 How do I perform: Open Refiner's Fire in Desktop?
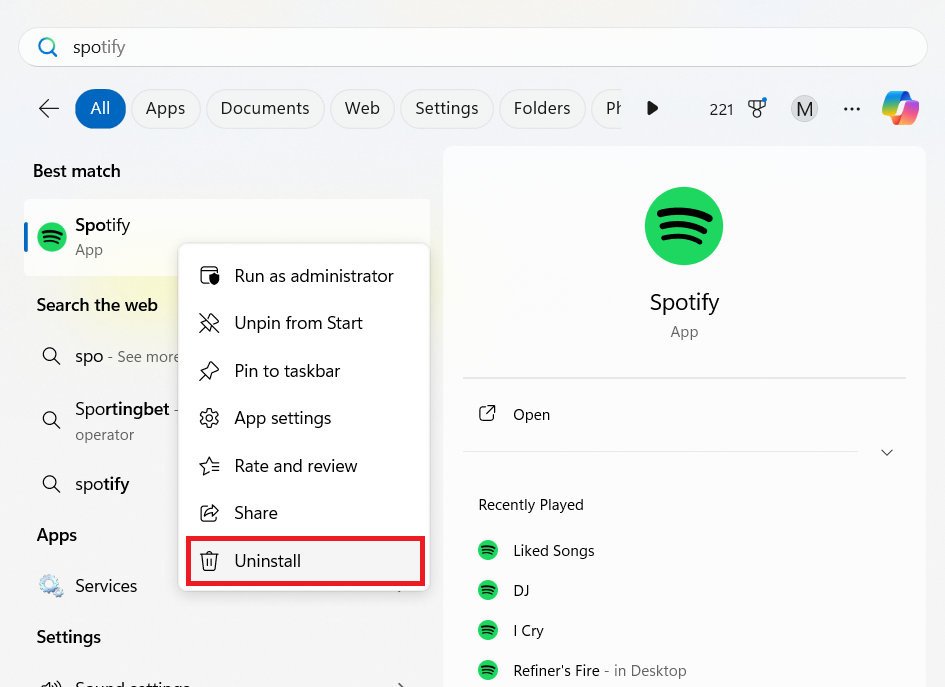tap(684, 670)
